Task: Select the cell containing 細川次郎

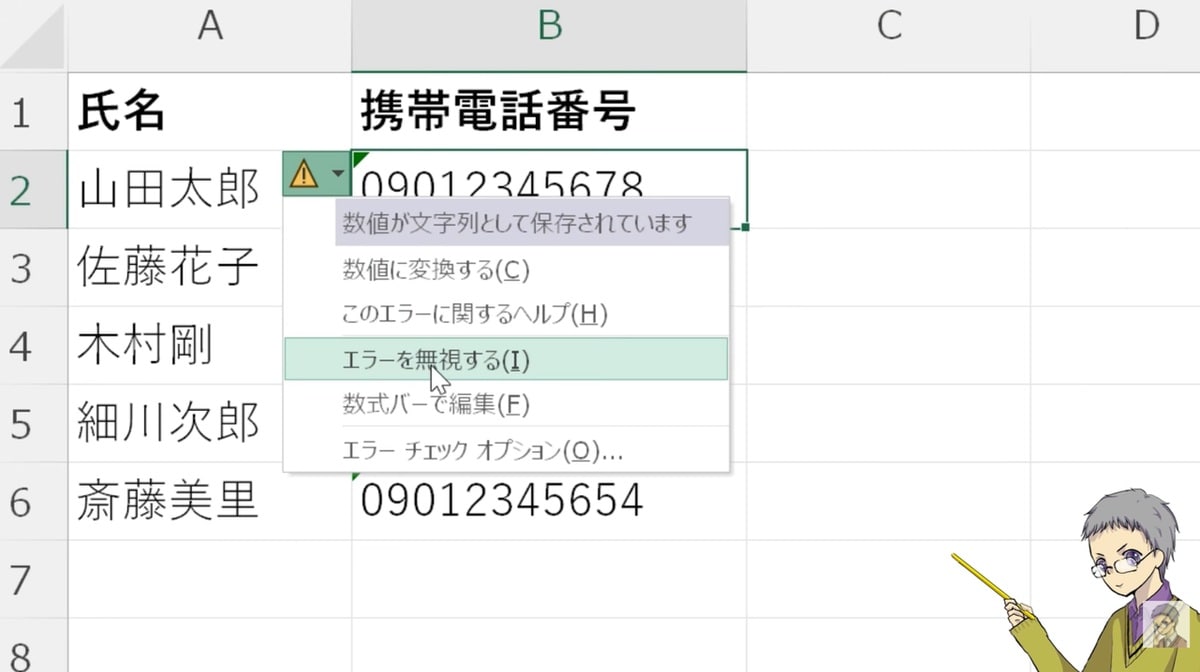Action: [x=175, y=423]
